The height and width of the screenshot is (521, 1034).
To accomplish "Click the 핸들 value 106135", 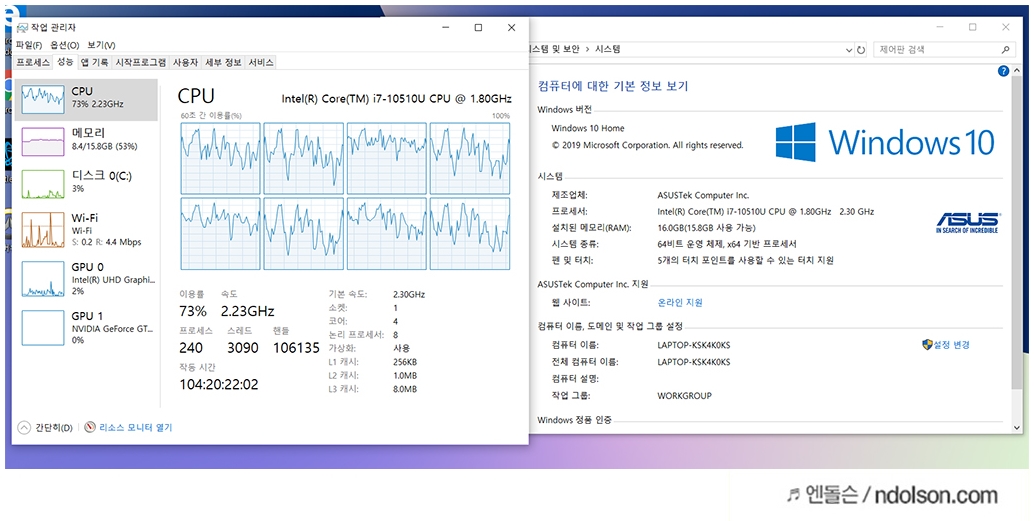I will [296, 348].
